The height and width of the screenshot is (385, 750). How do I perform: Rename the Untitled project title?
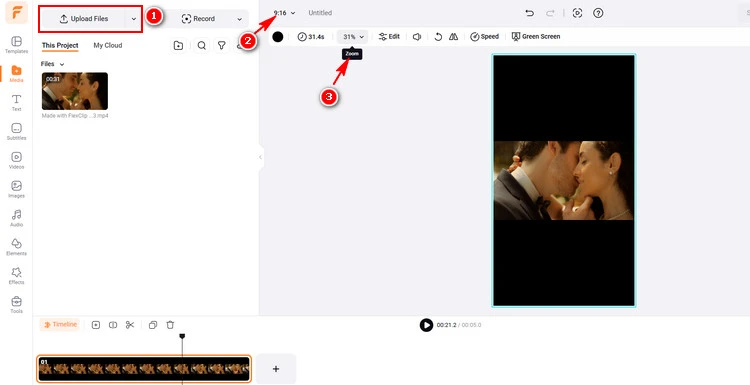(x=320, y=13)
